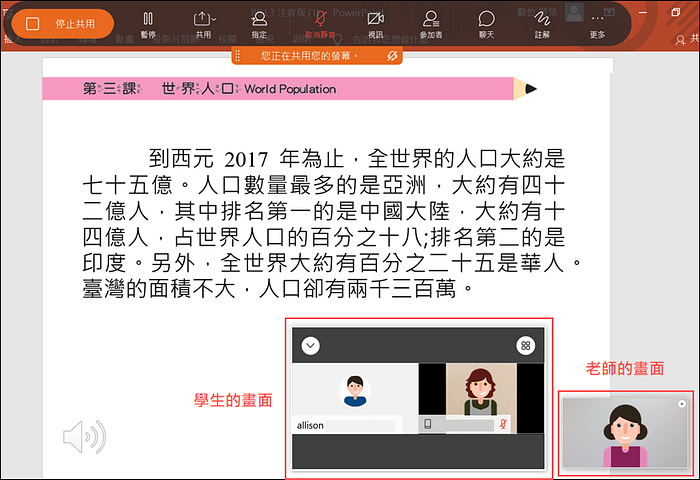Open the 參加者 participants panel
Image resolution: width=700 pixels, height=480 pixels.
pyautogui.click(x=431, y=25)
